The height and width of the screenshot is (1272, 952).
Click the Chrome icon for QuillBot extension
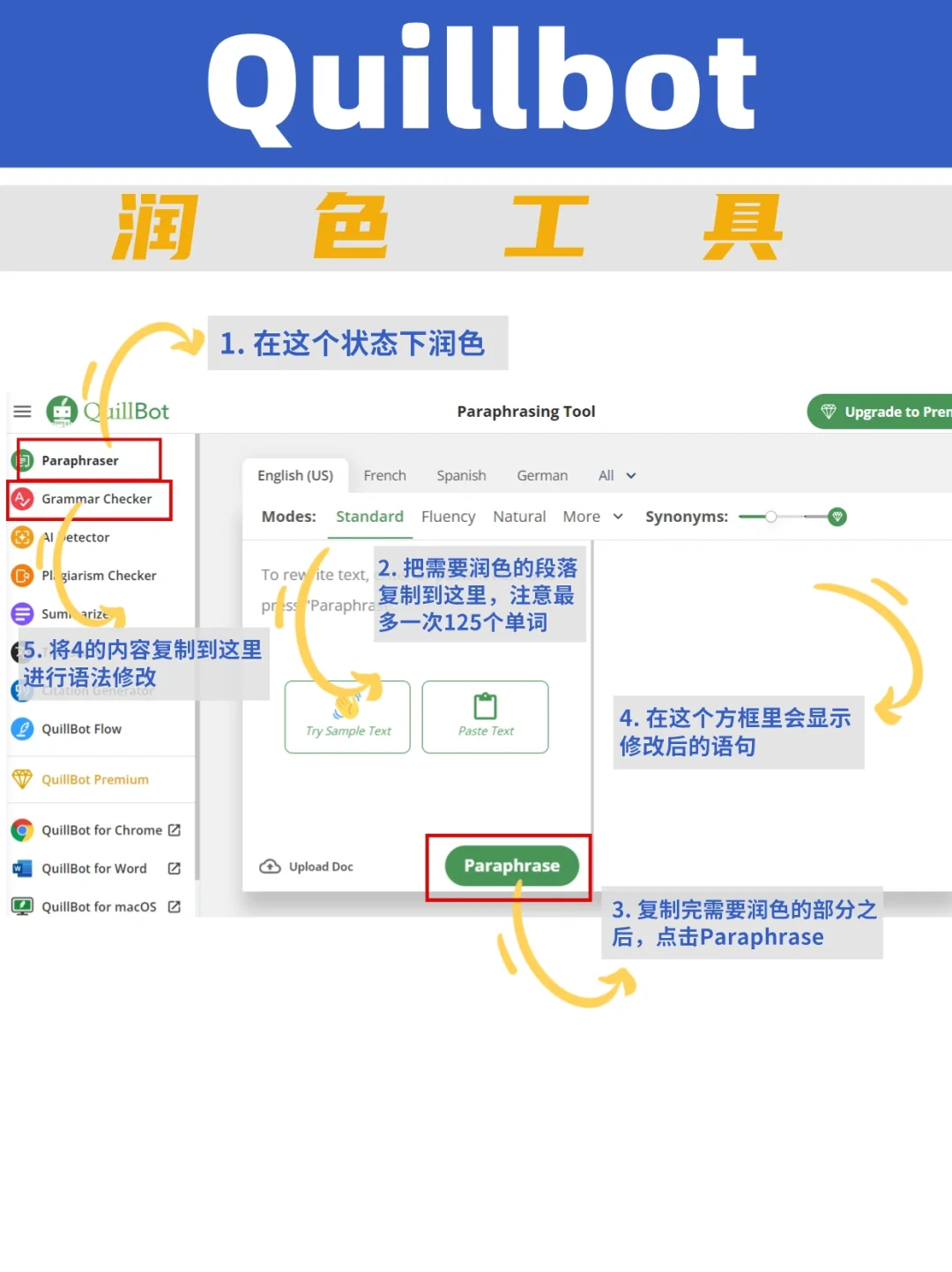22,830
